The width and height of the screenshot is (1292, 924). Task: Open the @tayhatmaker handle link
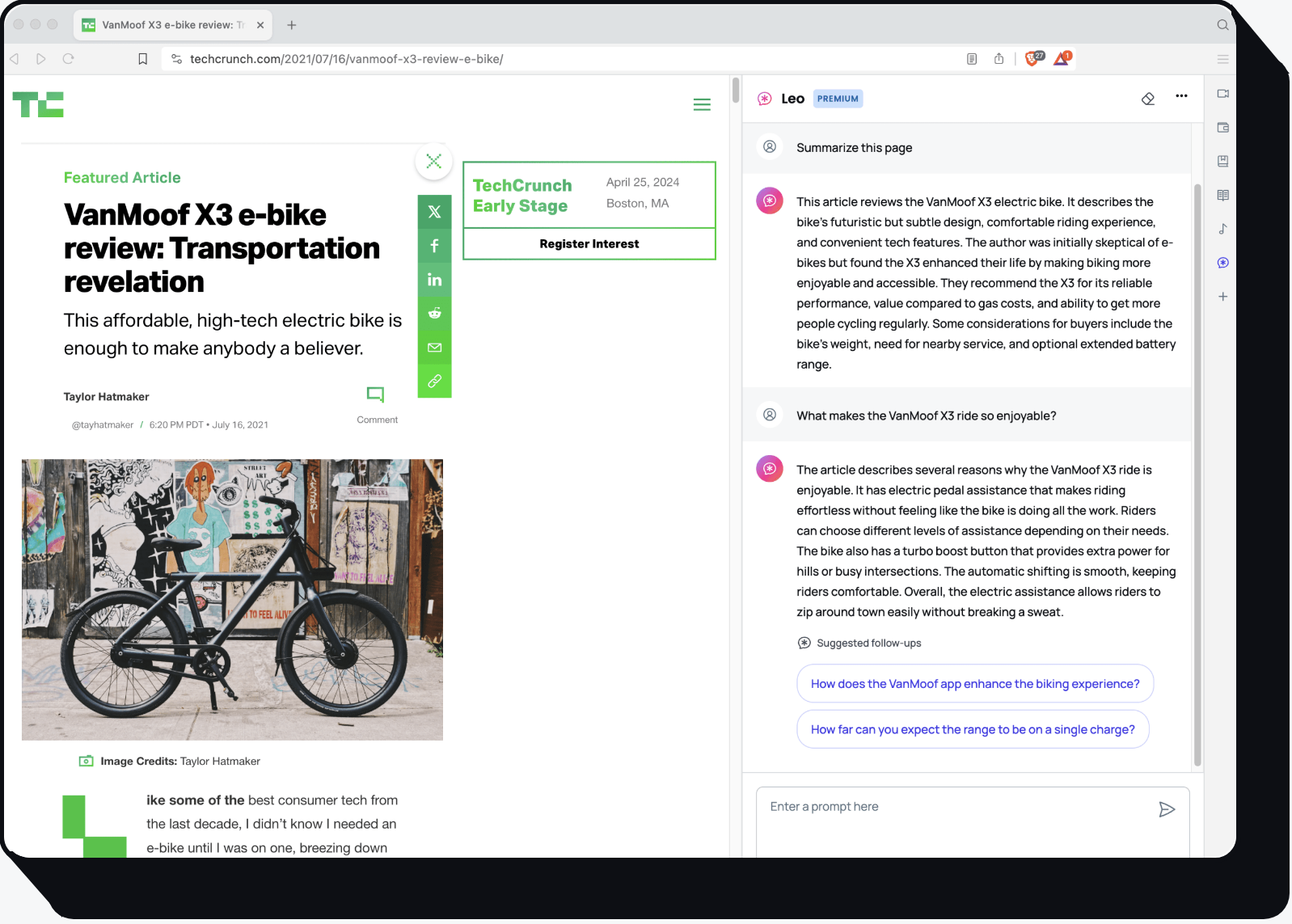point(103,425)
